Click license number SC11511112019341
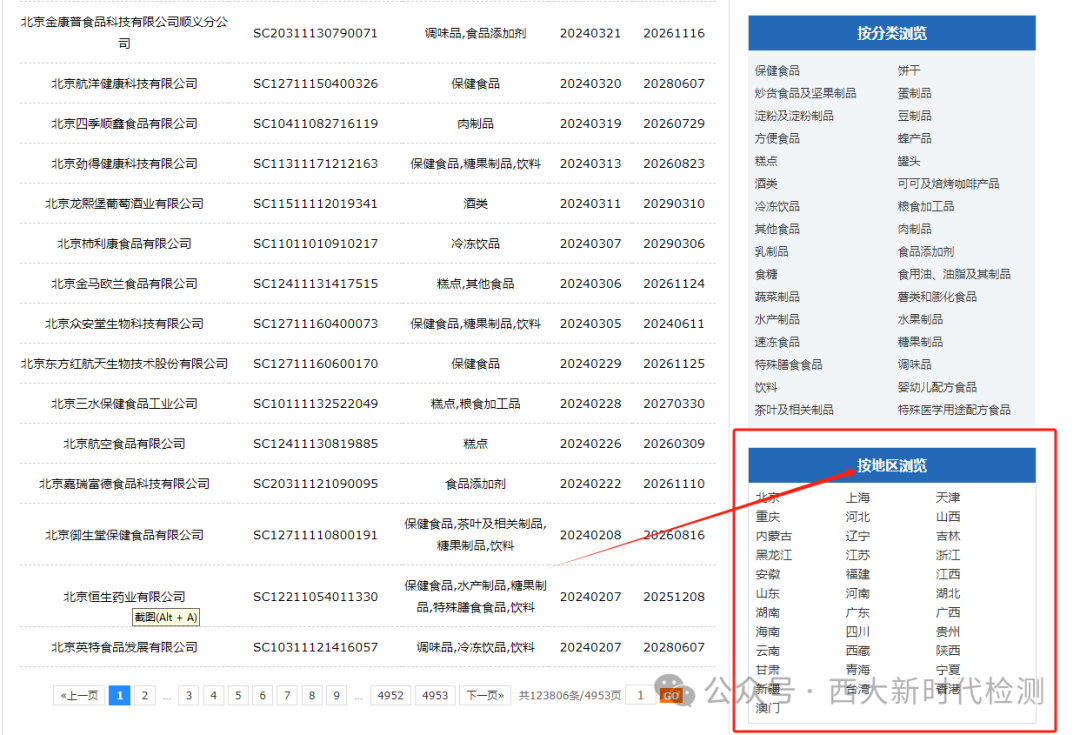The height and width of the screenshot is (735, 1080). pyautogui.click(x=315, y=203)
